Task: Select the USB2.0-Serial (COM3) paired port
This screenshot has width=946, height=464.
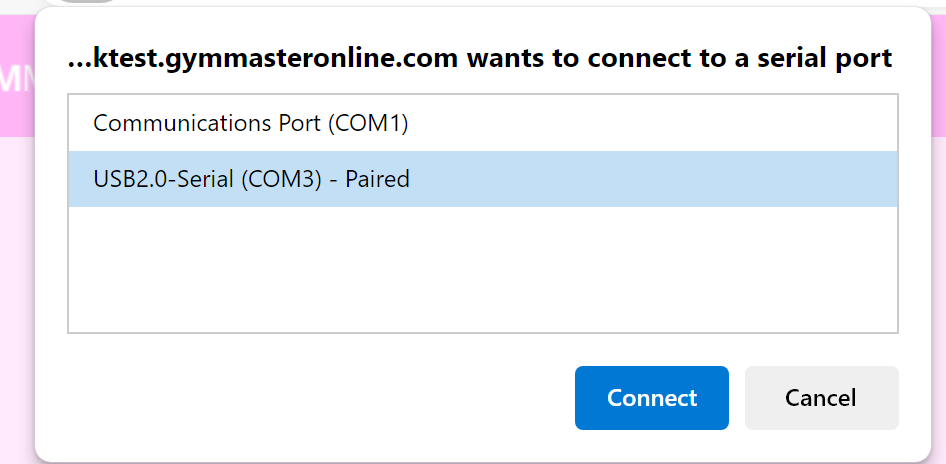Action: pyautogui.click(x=250, y=180)
